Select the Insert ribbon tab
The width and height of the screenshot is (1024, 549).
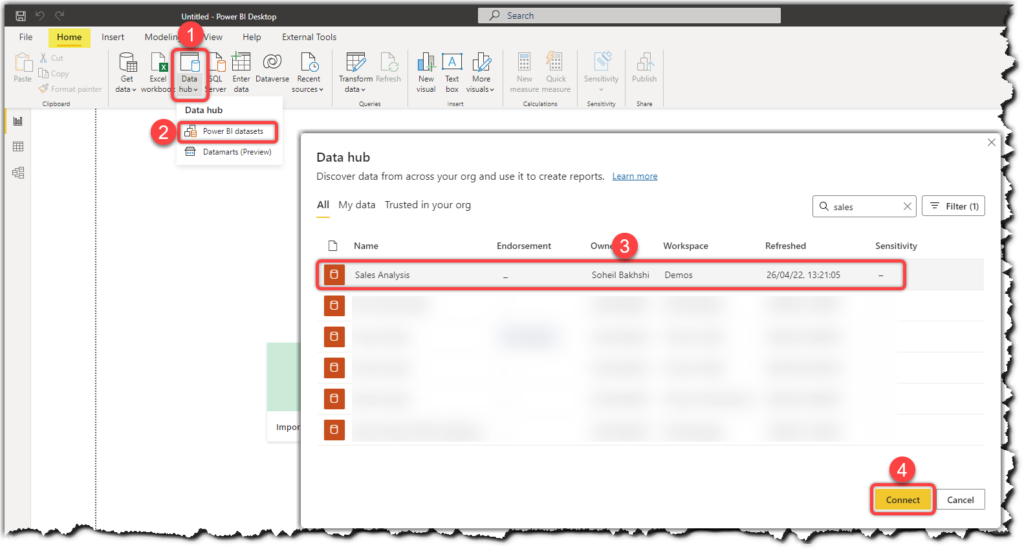112,37
